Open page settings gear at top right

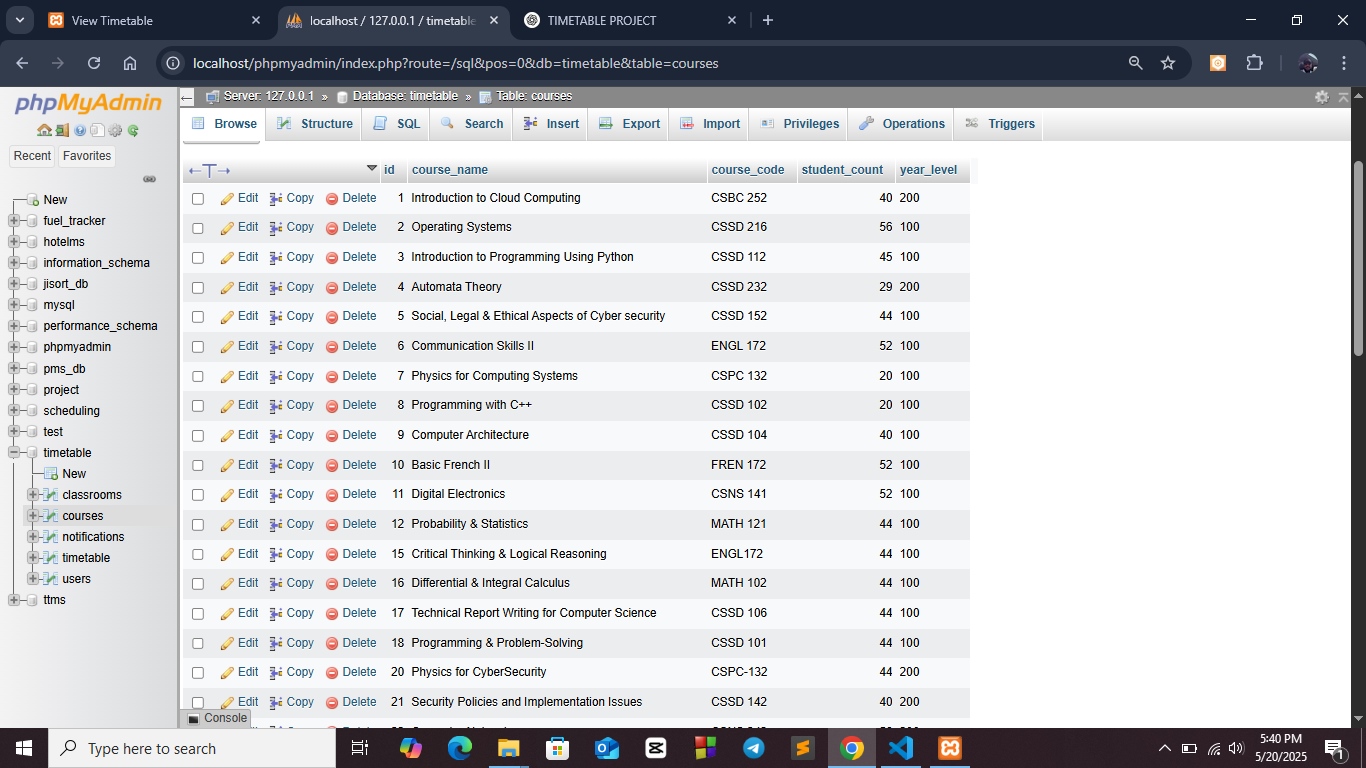click(1322, 97)
